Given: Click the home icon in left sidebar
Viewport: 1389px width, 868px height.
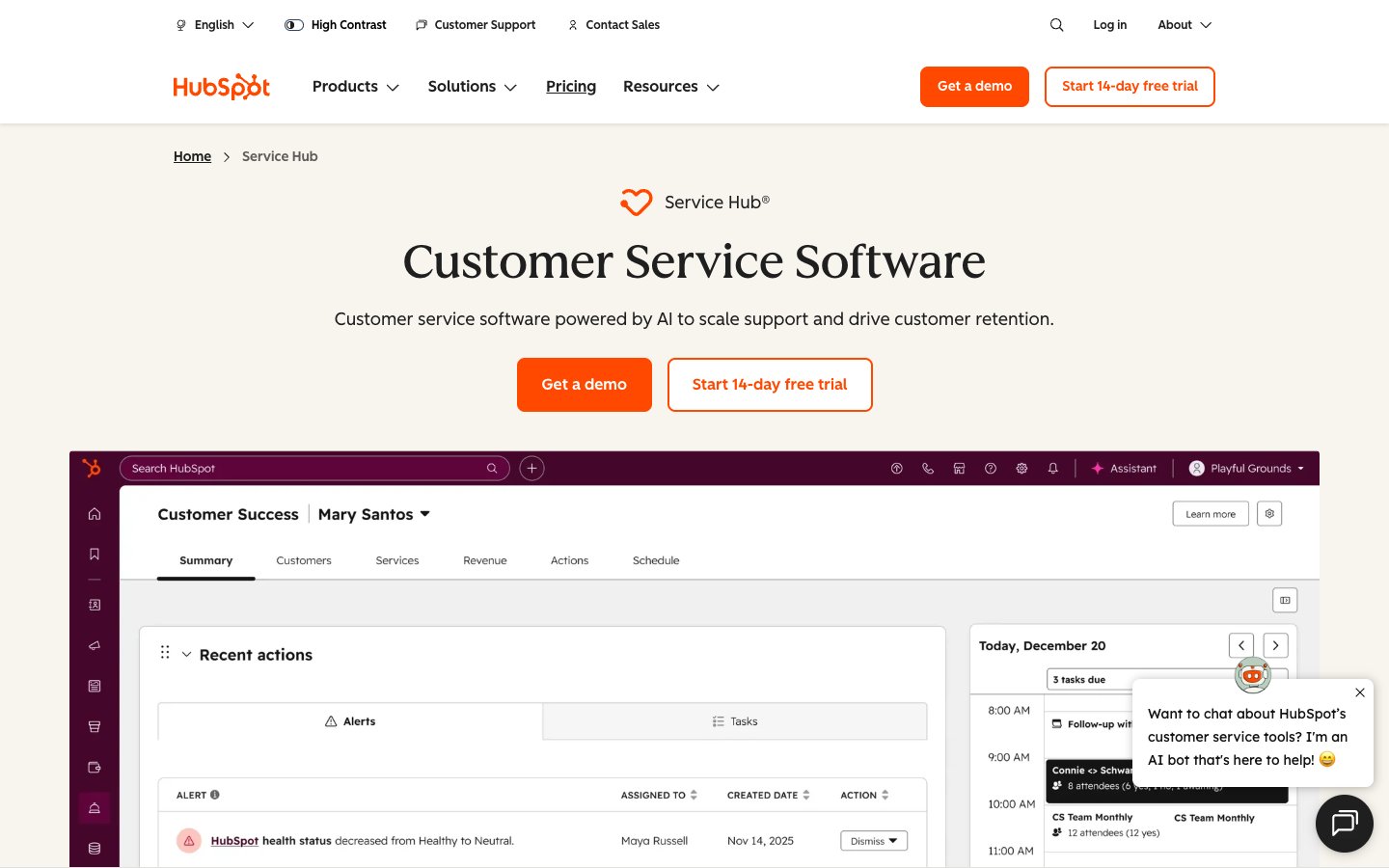Looking at the screenshot, I should coord(95,514).
